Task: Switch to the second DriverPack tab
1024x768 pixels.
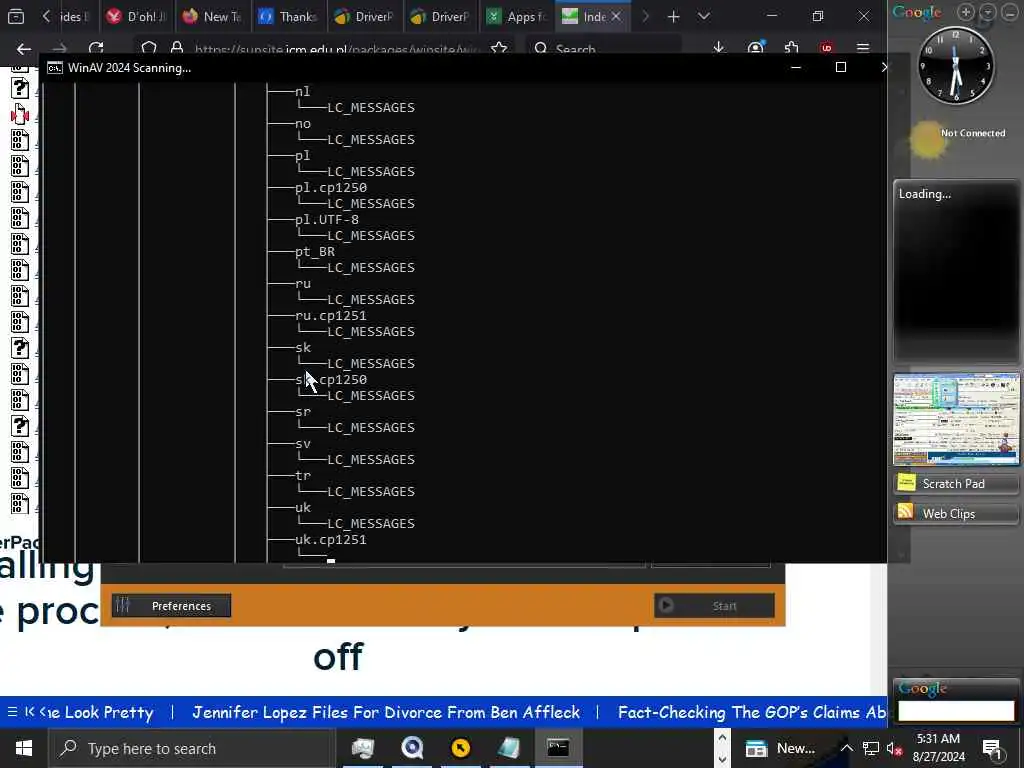Action: [440, 16]
